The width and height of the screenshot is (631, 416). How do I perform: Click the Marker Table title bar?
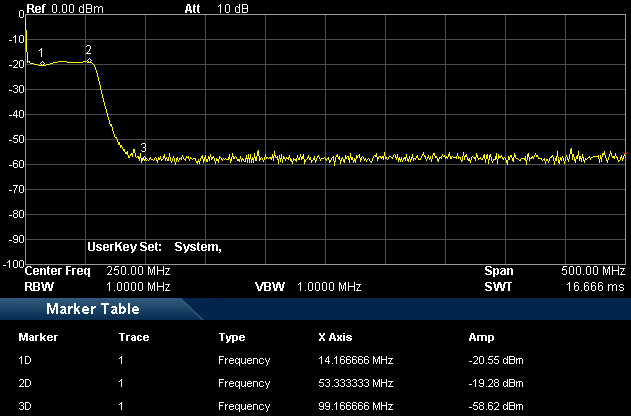point(92,309)
